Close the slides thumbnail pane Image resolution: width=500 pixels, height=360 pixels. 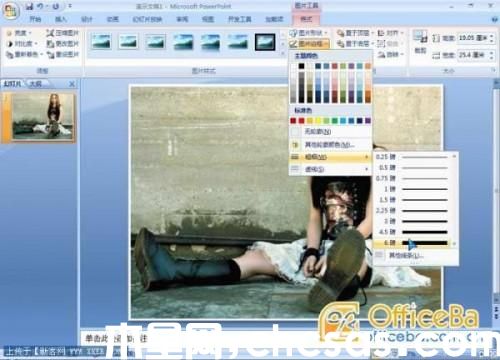(x=72, y=84)
